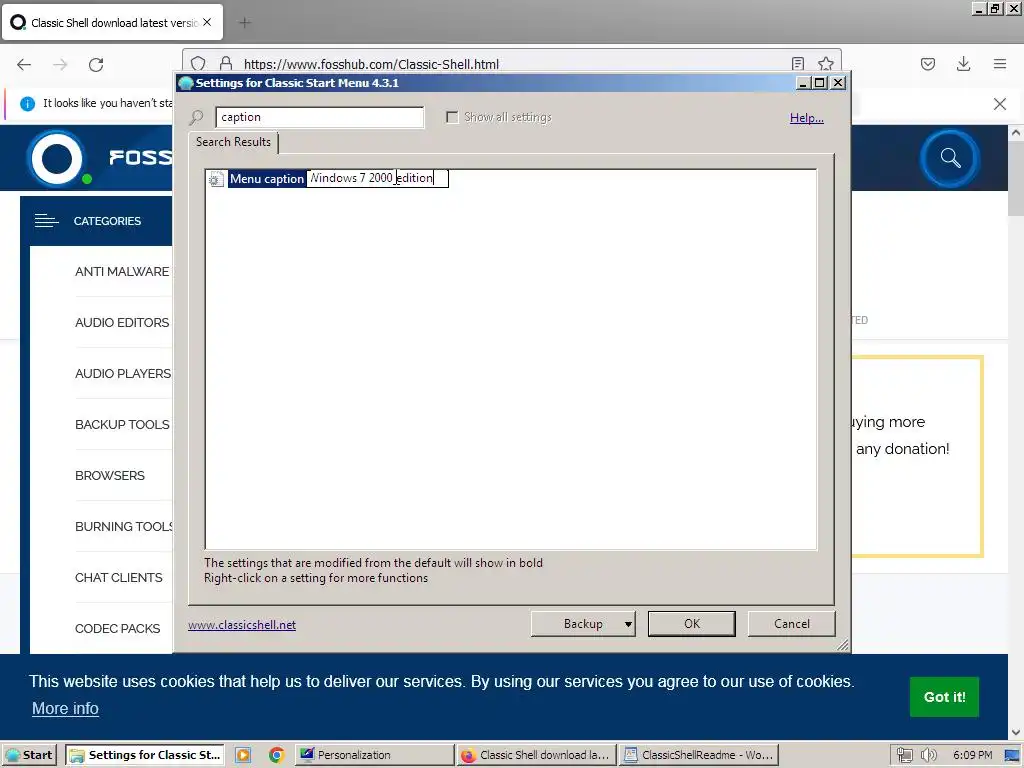Click the Settings for Classic St... taskbar button

pyautogui.click(x=145, y=755)
